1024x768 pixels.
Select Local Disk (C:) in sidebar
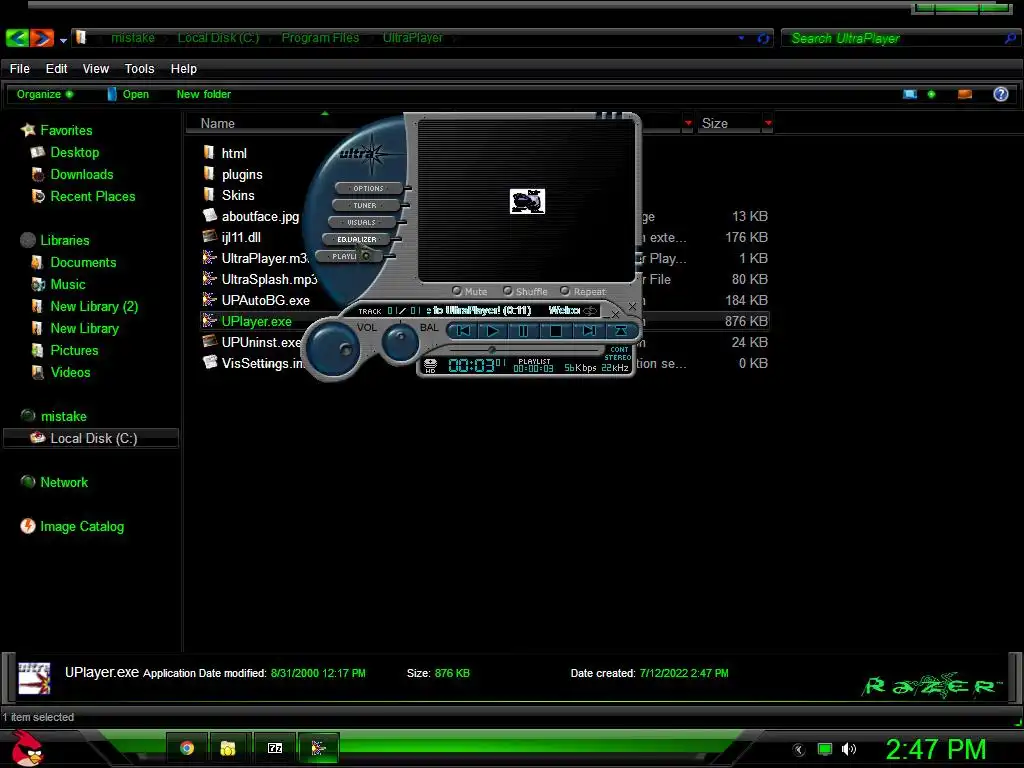point(91,438)
